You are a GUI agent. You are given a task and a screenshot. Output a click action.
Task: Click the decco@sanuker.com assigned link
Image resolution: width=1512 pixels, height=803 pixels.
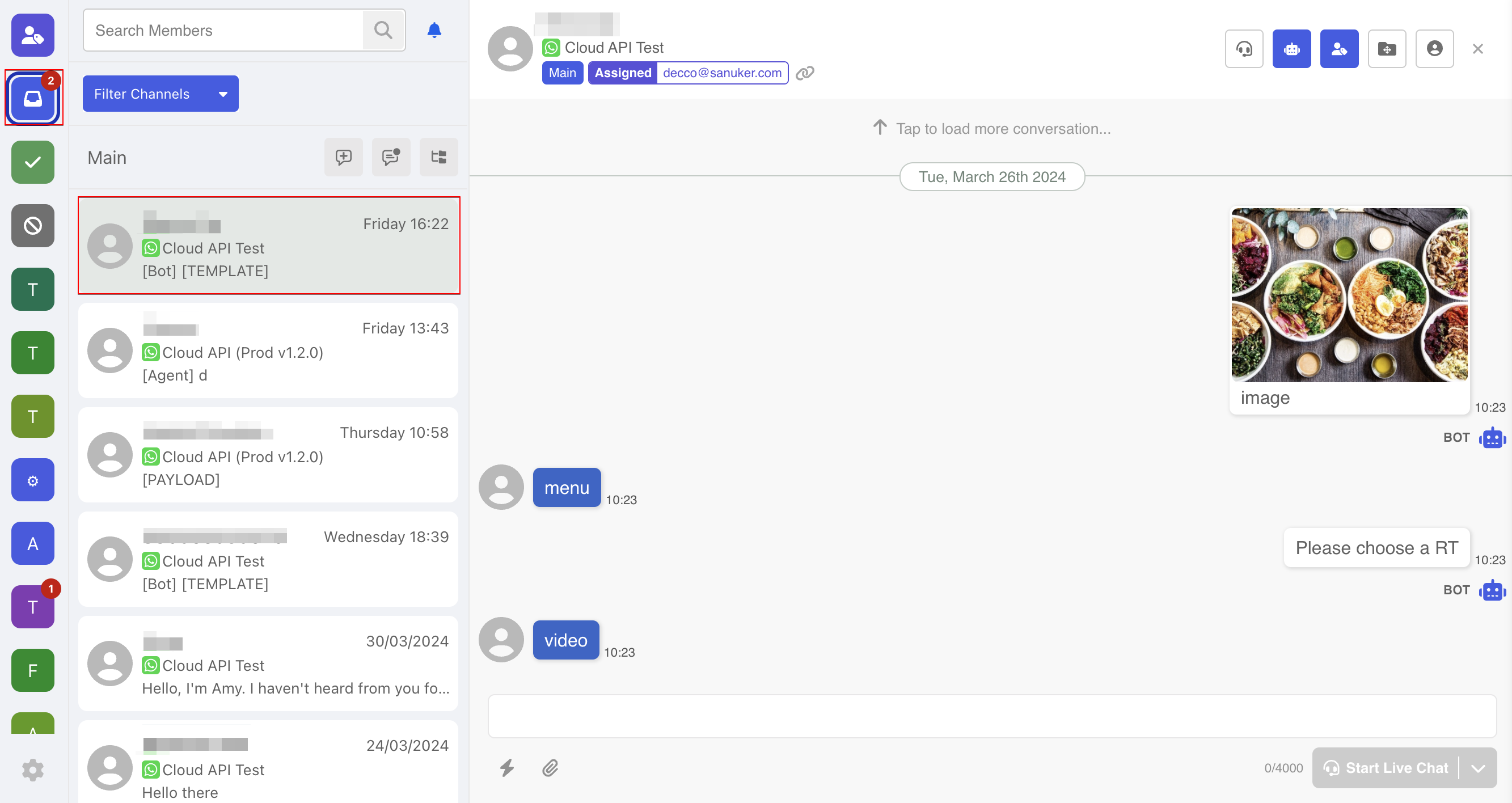pyautogui.click(x=722, y=73)
